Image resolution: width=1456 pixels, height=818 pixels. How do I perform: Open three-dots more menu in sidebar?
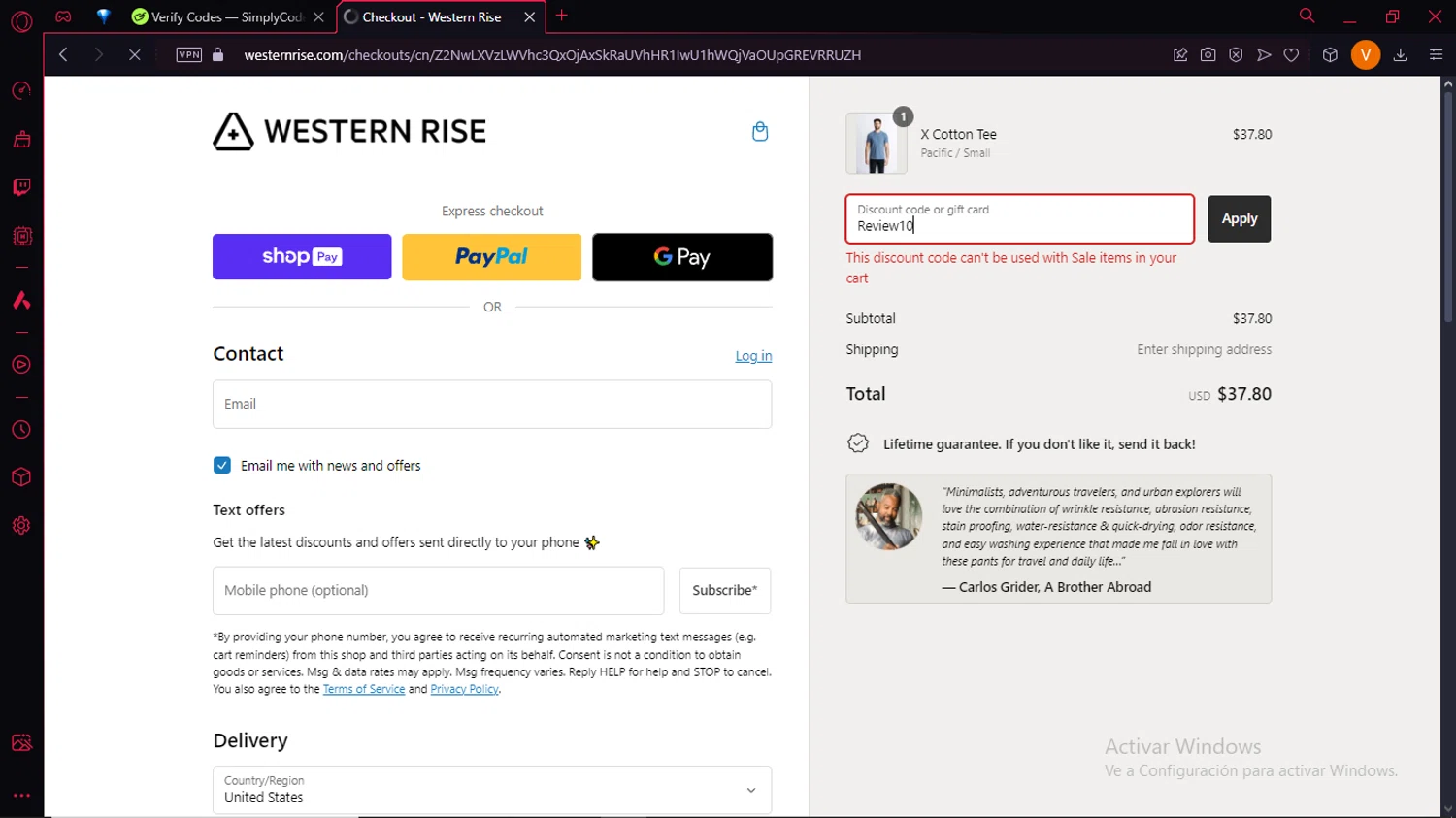21,795
